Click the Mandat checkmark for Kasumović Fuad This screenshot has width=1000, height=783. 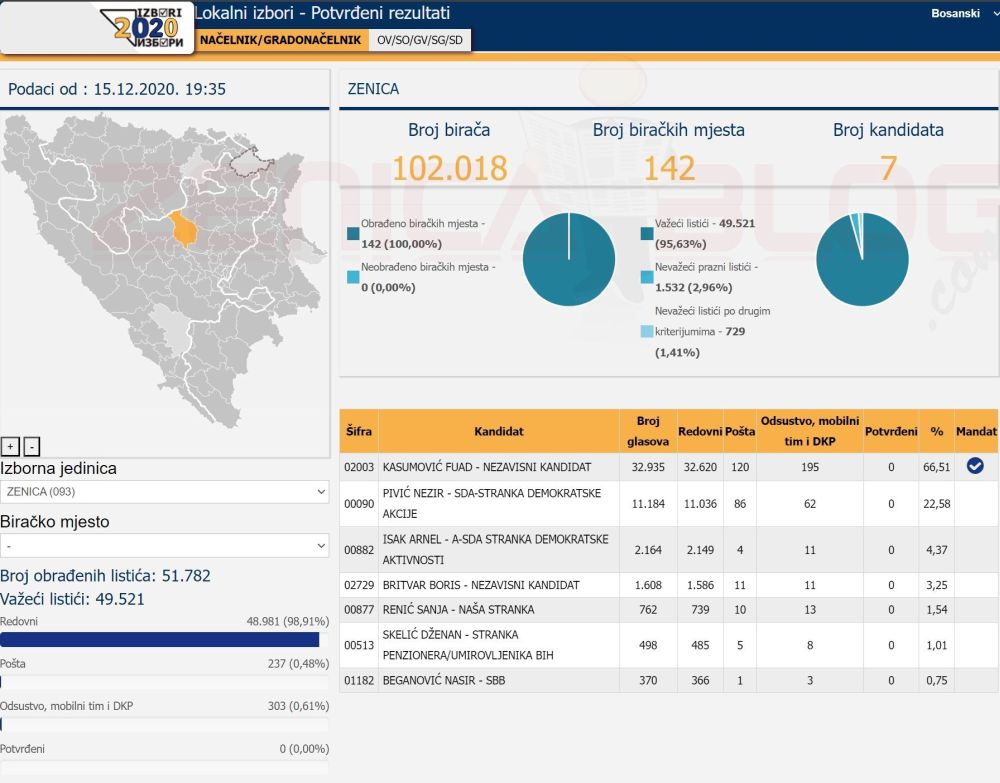[975, 466]
